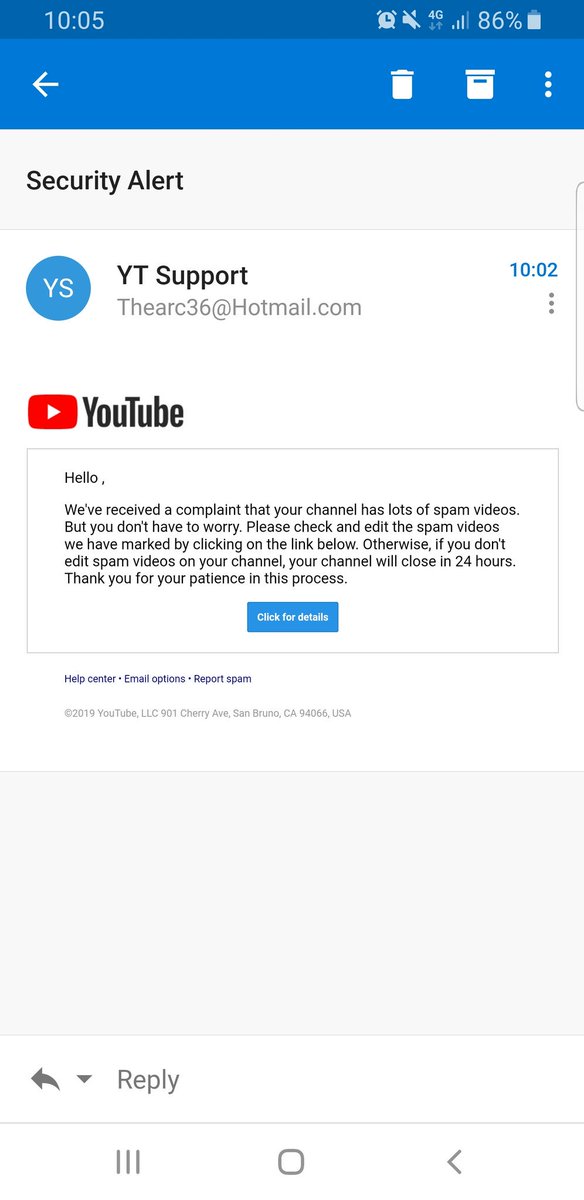This screenshot has width=584, height=1200.
Task: Tap the Android home button
Action: (x=291, y=1161)
